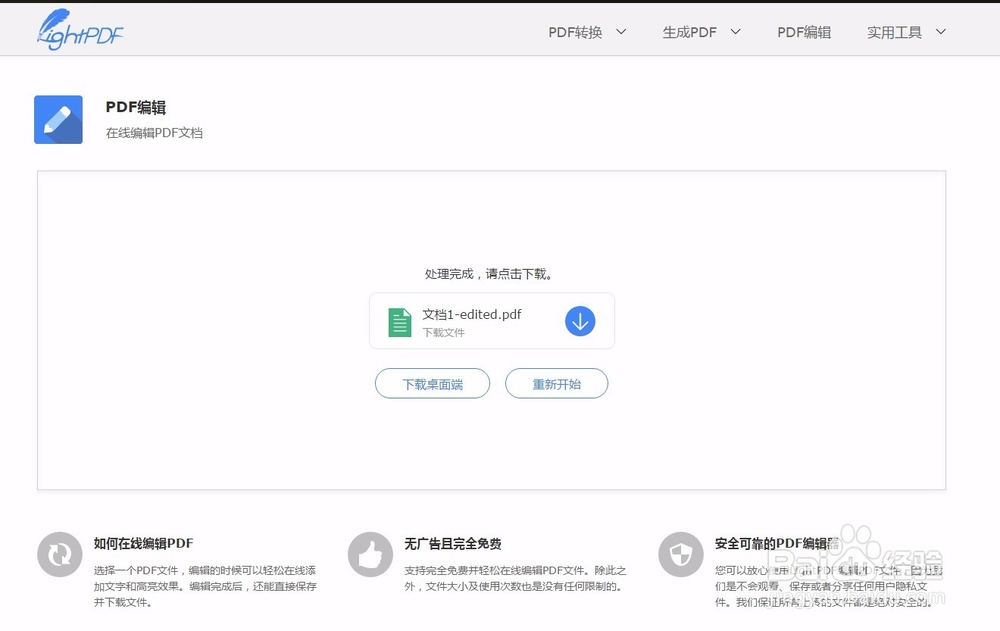Click the thumbs-up icon beside 无广告且完全免费

click(x=371, y=553)
